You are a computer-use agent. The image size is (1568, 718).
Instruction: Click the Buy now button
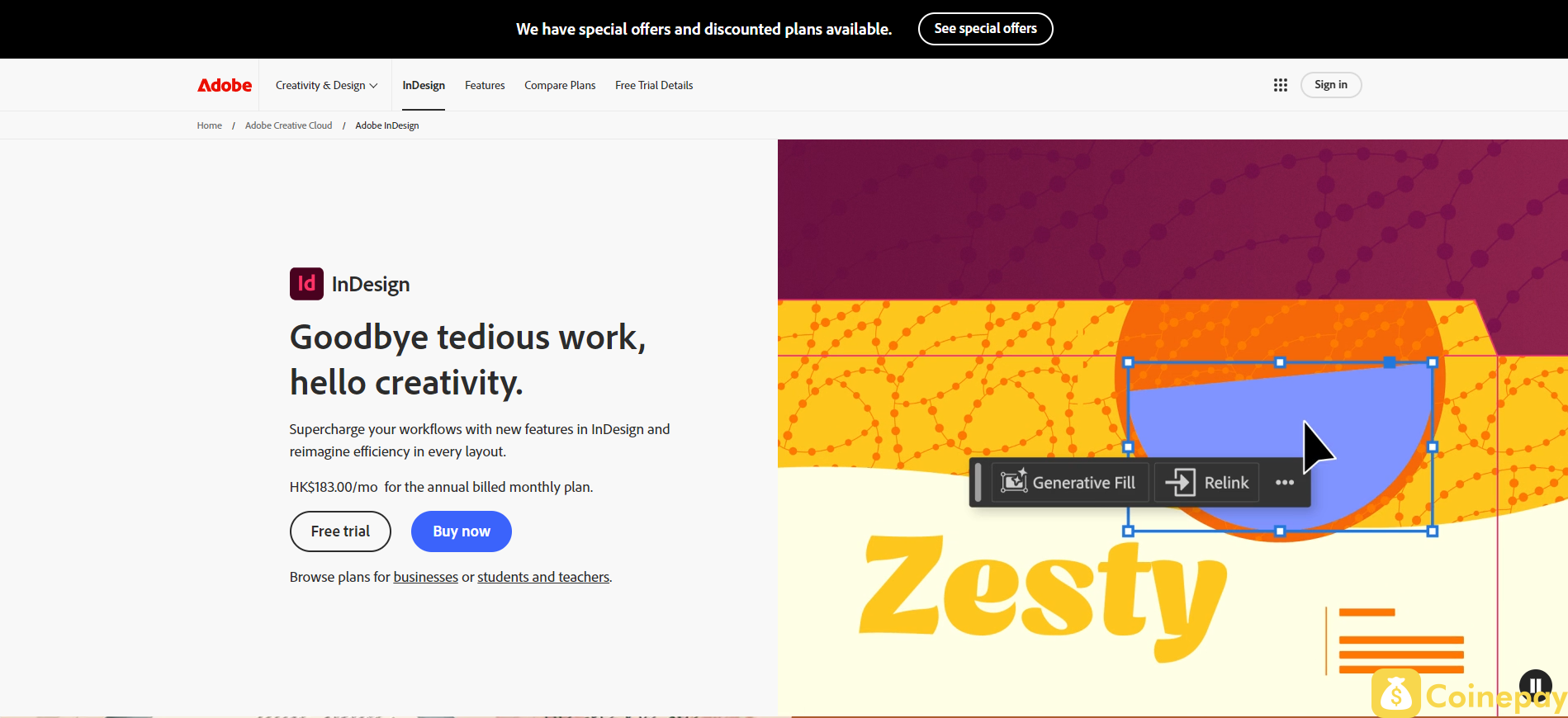(x=462, y=531)
